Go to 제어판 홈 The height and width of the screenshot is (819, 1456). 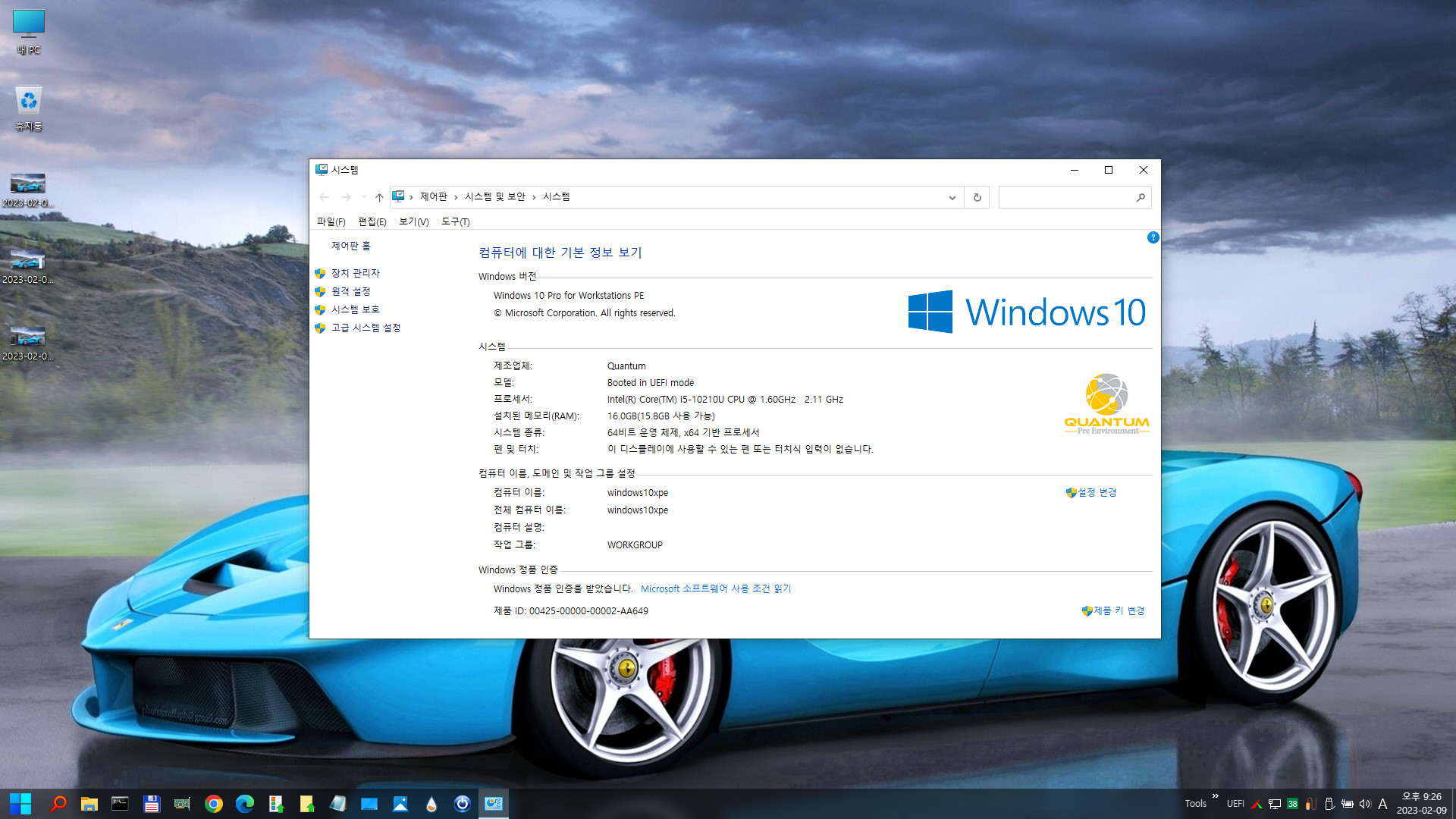[350, 246]
